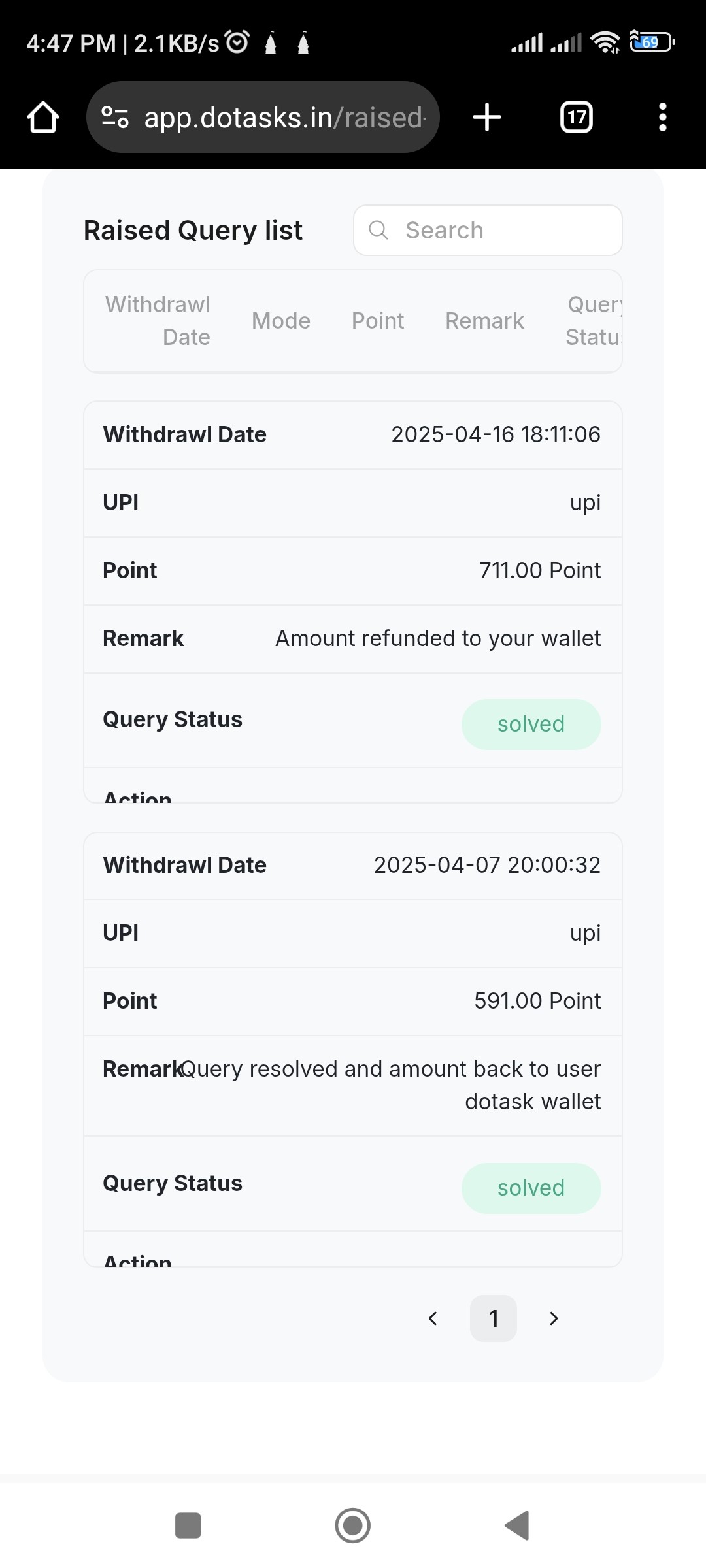This screenshot has width=706, height=1568.
Task: Go to previous page arrow
Action: (x=433, y=1318)
